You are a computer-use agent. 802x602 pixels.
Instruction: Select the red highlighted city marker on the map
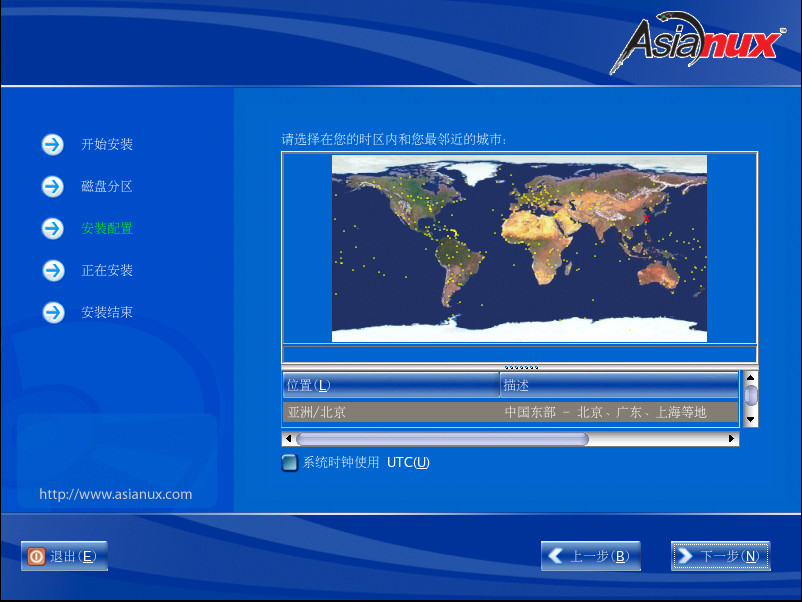pos(647,219)
